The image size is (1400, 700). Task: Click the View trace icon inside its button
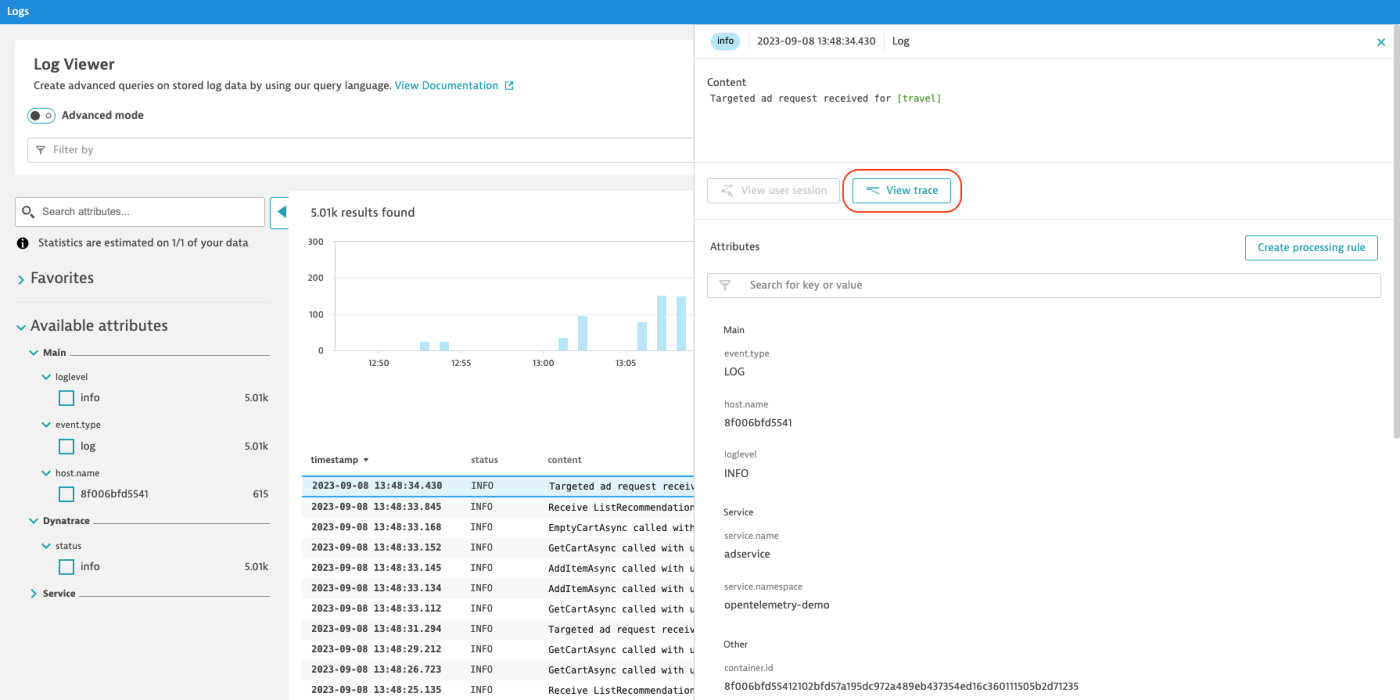pos(875,190)
